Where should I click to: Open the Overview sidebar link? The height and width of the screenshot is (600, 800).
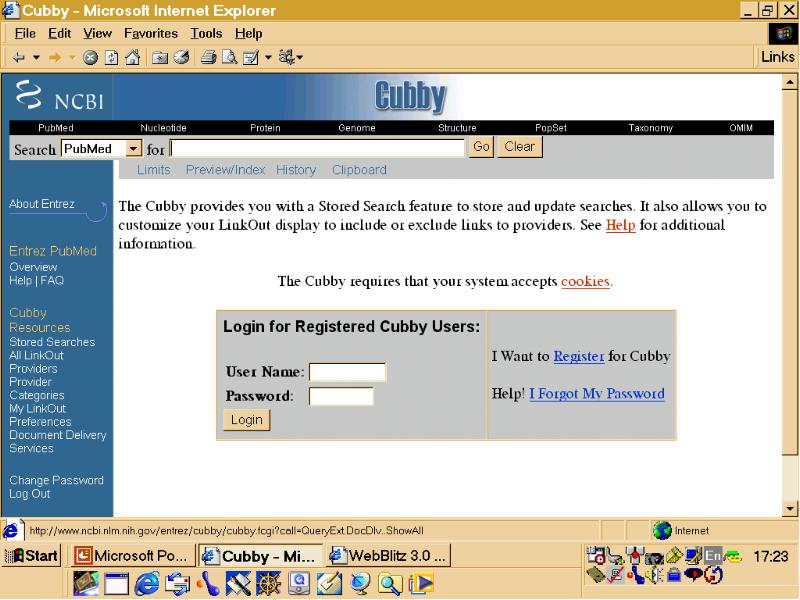point(33,267)
